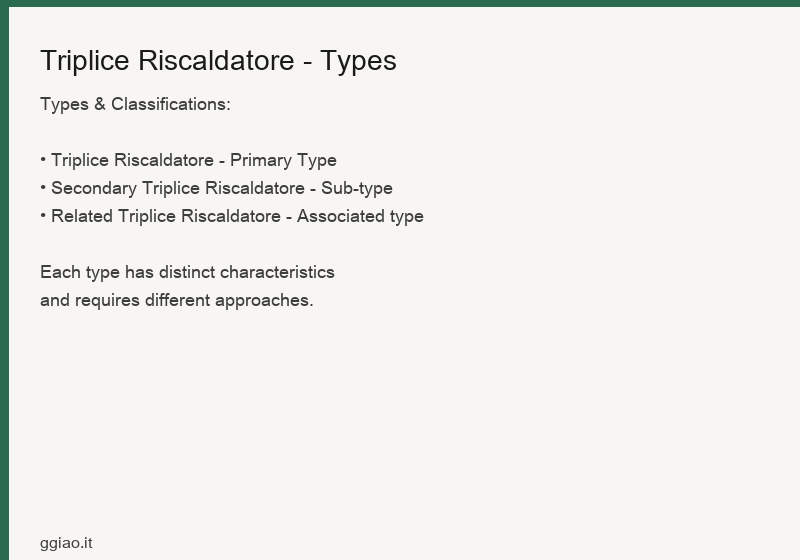Image resolution: width=800 pixels, height=560 pixels.
Task: Click the word 'characteristics' in the paragraph
Action: coord(278,272)
